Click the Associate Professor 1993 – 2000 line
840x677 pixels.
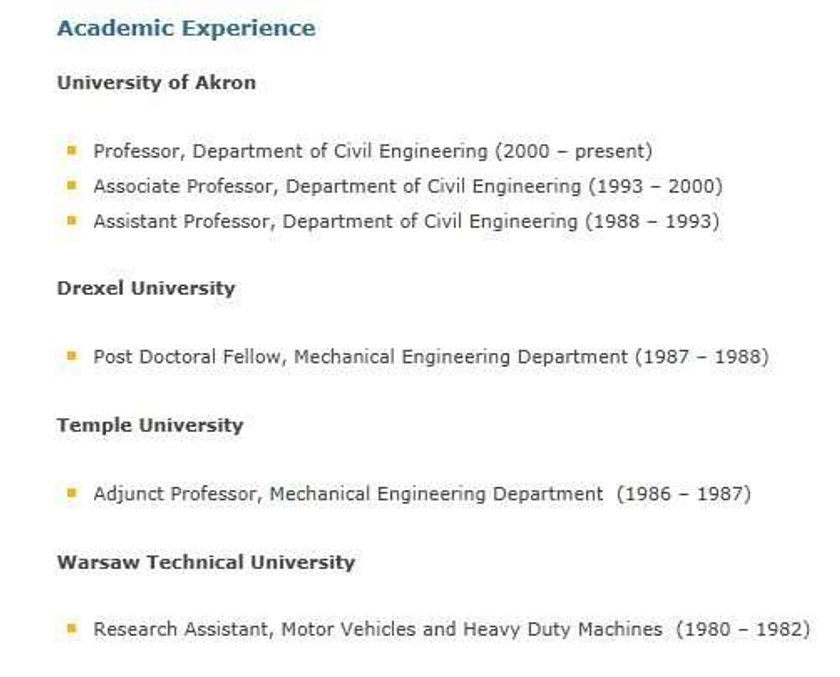click(408, 186)
